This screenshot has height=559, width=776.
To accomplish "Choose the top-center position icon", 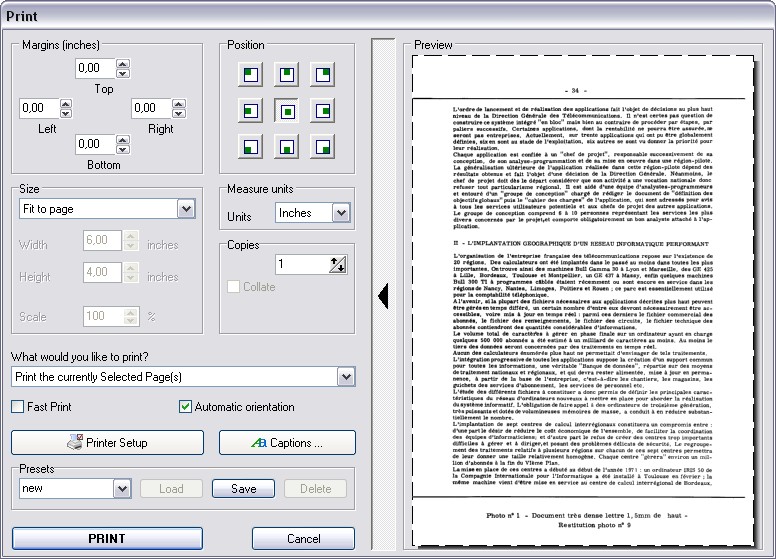I will (x=287, y=75).
